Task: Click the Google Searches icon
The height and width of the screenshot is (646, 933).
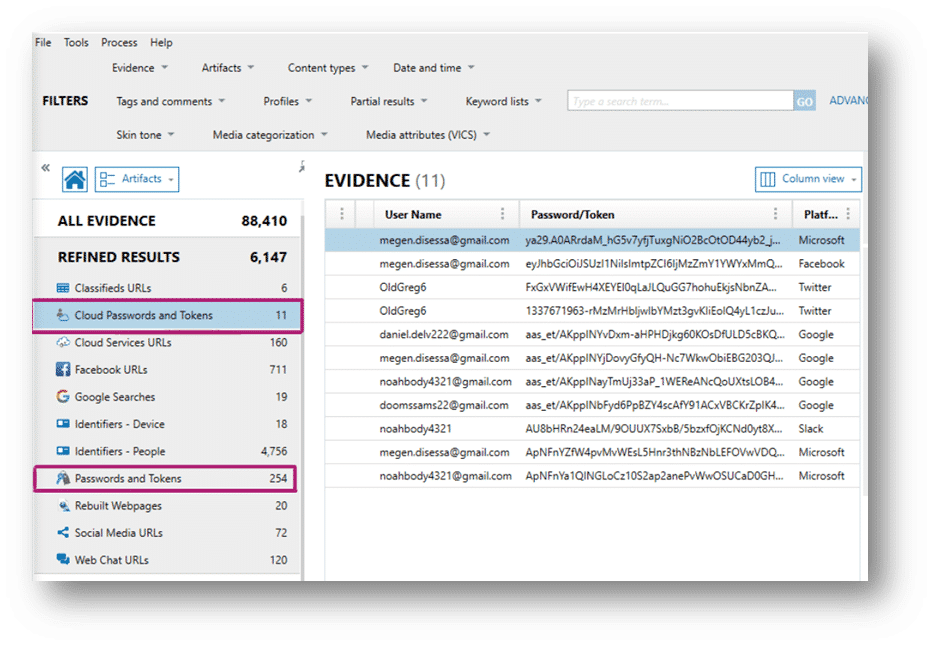Action: 63,397
